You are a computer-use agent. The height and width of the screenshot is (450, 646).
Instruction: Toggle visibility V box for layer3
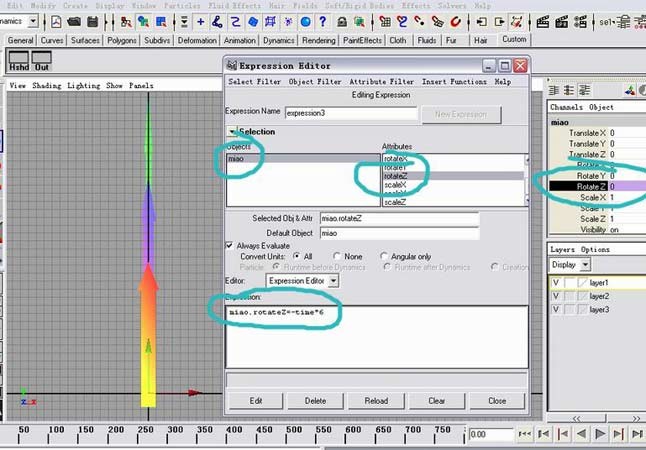click(556, 309)
